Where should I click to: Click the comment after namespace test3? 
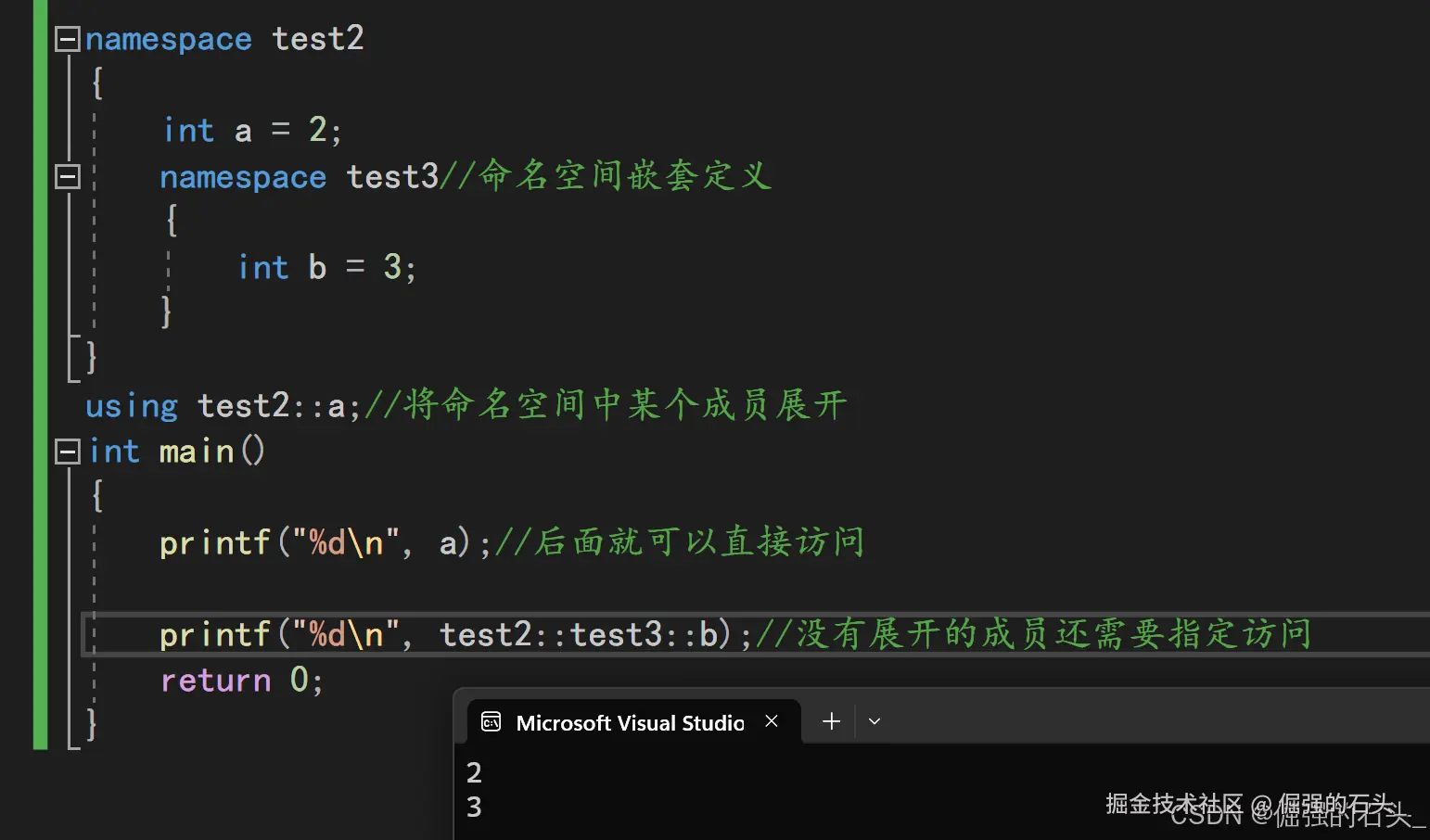click(x=606, y=176)
